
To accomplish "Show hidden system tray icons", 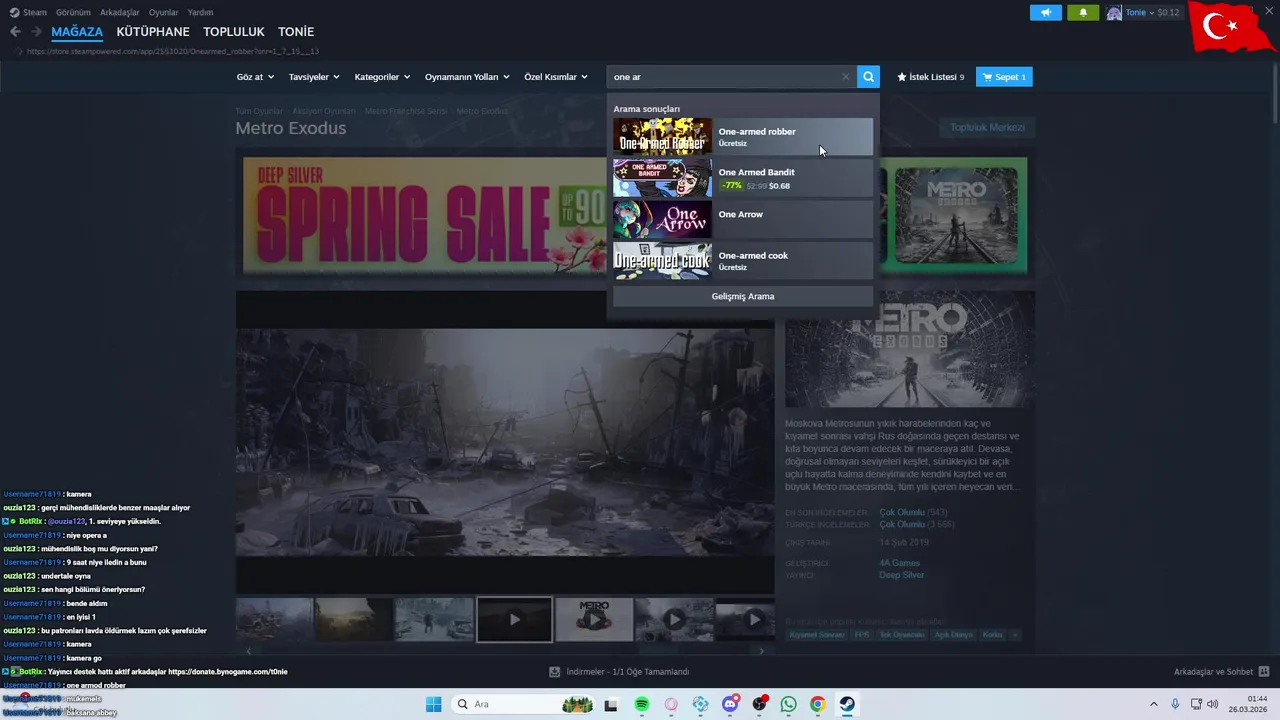I will pyautogui.click(x=1153, y=704).
